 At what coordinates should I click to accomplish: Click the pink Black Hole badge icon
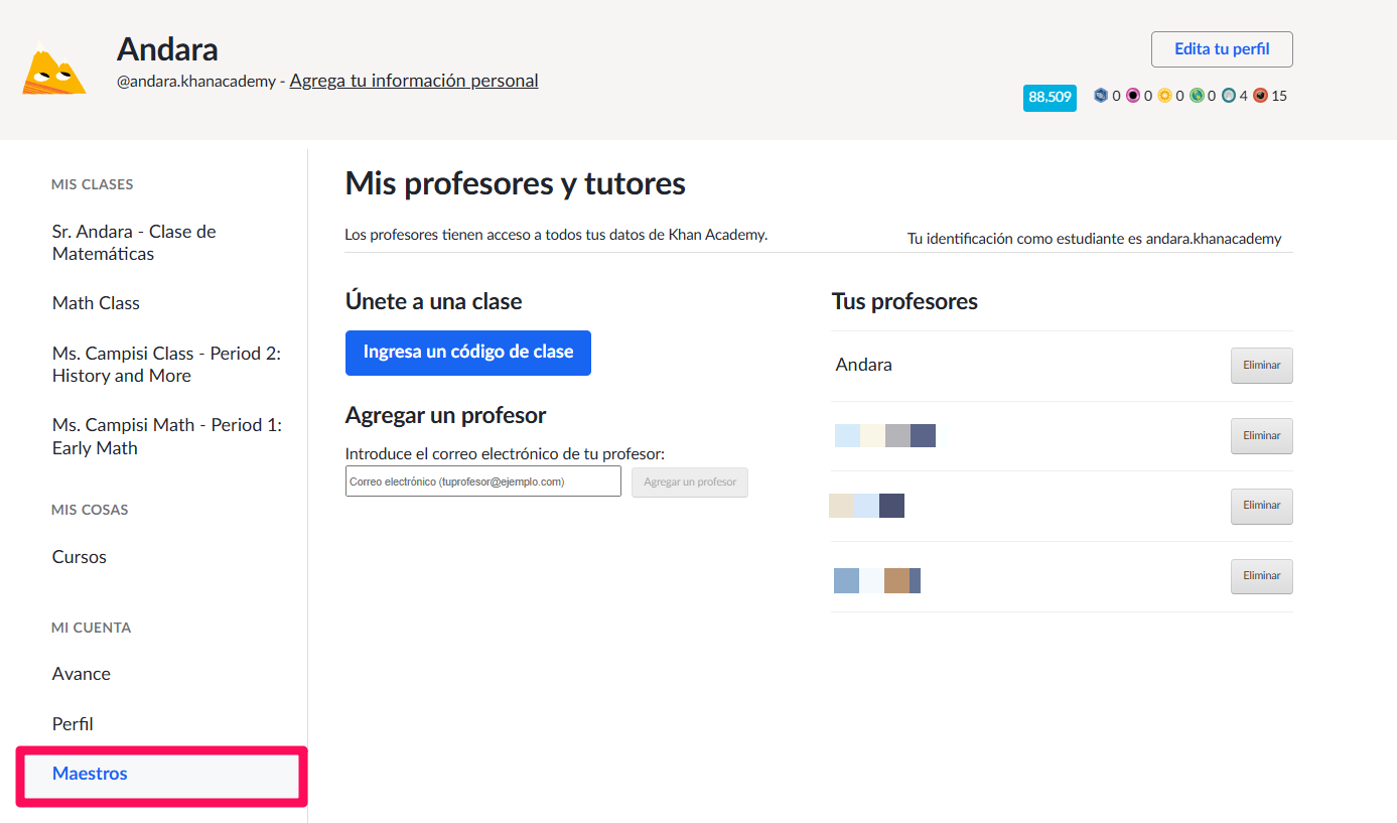pos(1133,96)
